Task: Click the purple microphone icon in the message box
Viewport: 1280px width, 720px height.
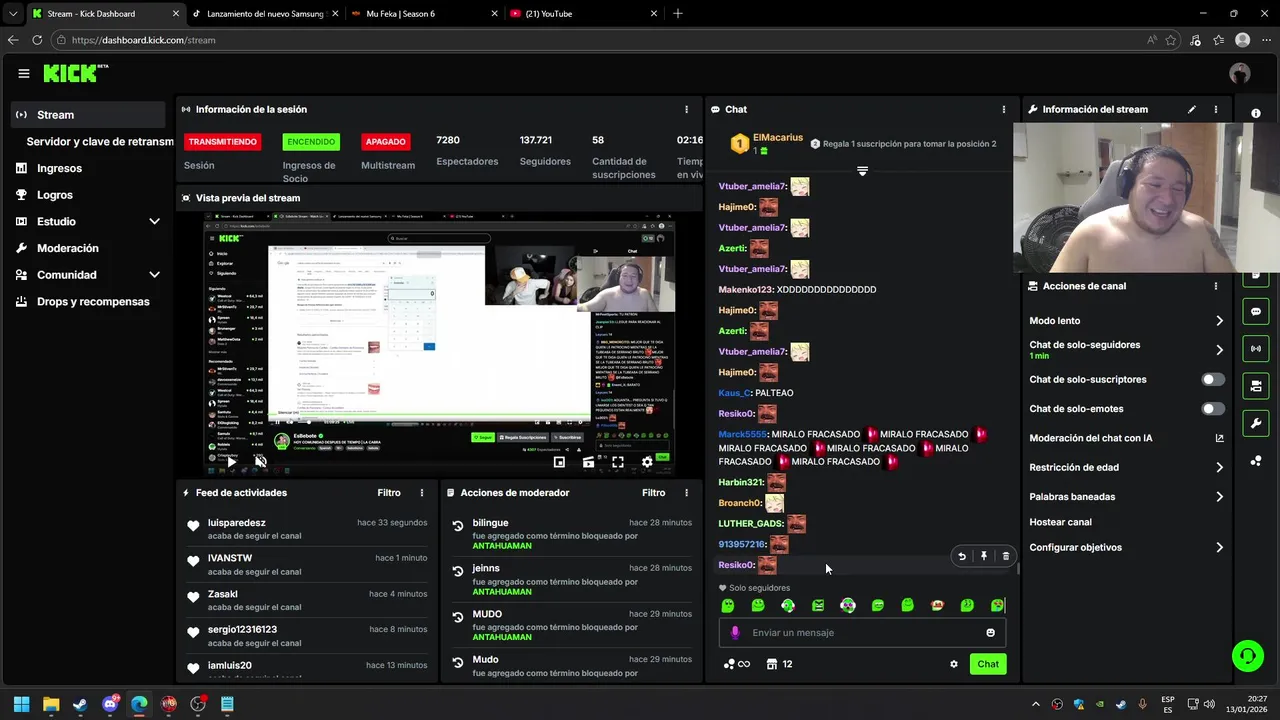Action: (735, 632)
